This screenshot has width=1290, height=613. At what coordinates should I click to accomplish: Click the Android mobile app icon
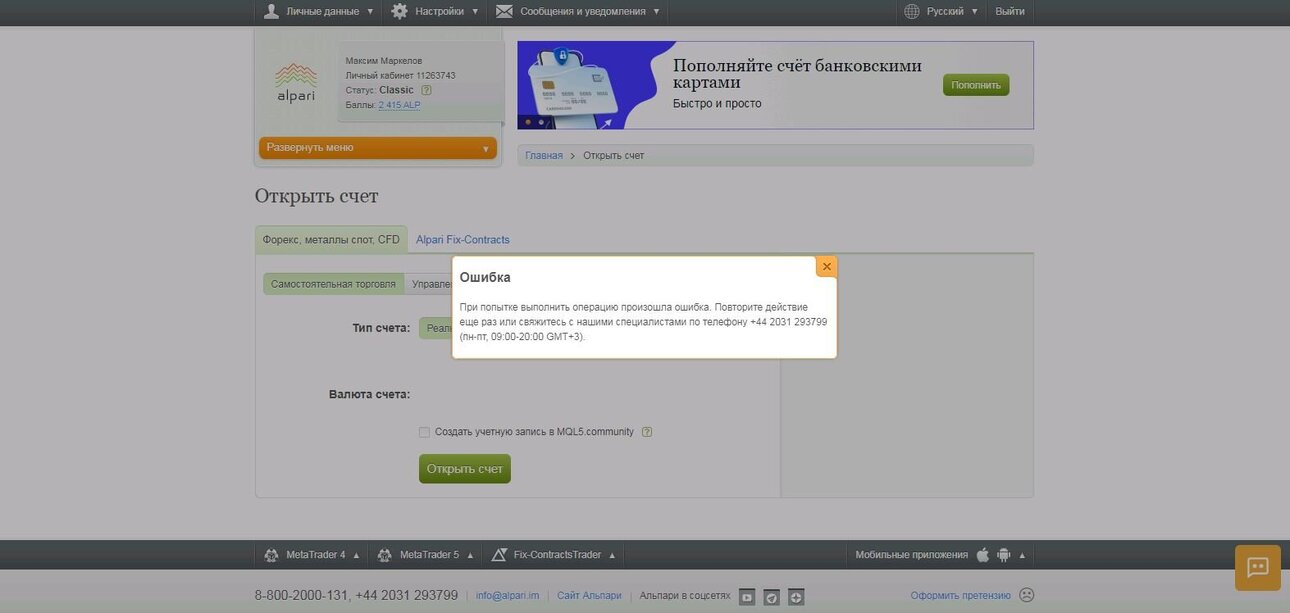click(1004, 555)
